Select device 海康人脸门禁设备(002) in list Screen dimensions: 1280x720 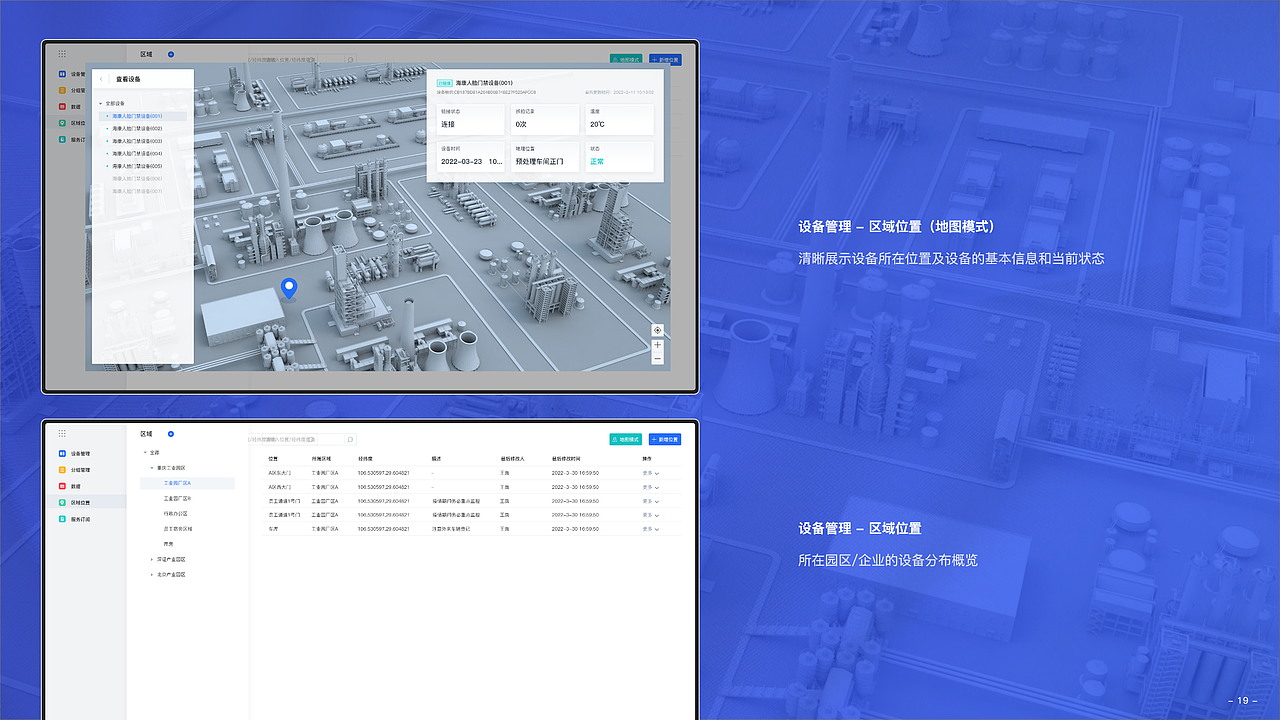click(x=137, y=129)
